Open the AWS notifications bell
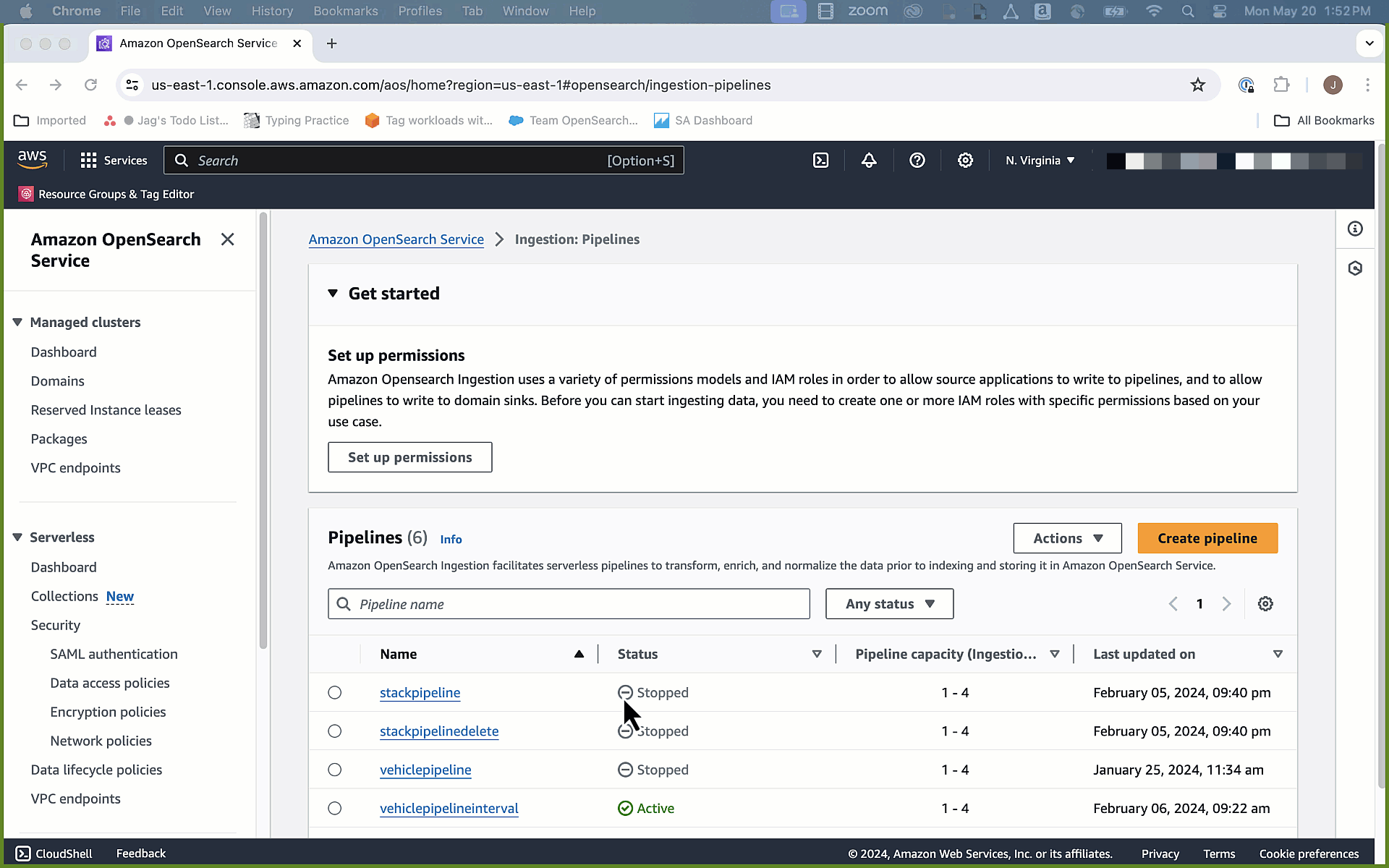The image size is (1389, 868). (x=869, y=161)
